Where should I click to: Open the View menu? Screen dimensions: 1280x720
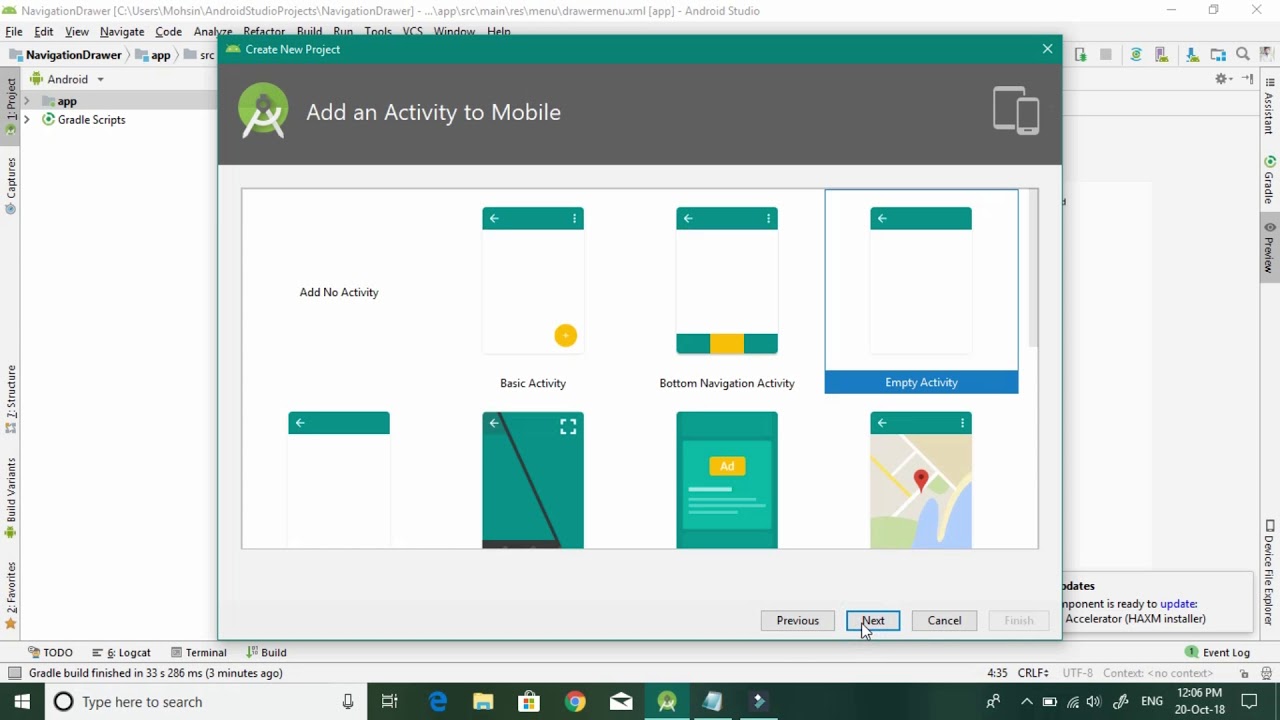pos(77,31)
